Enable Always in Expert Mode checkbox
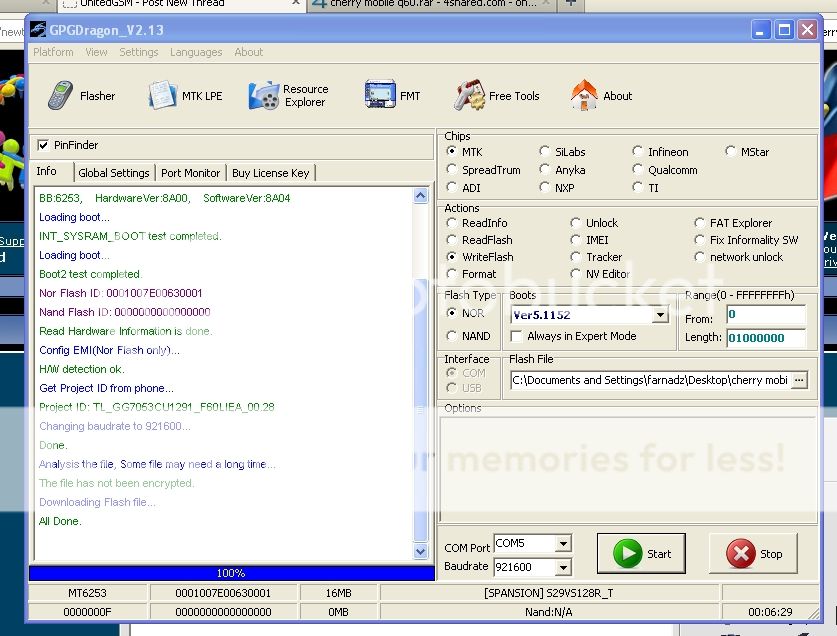The width and height of the screenshot is (837, 636). click(517, 336)
